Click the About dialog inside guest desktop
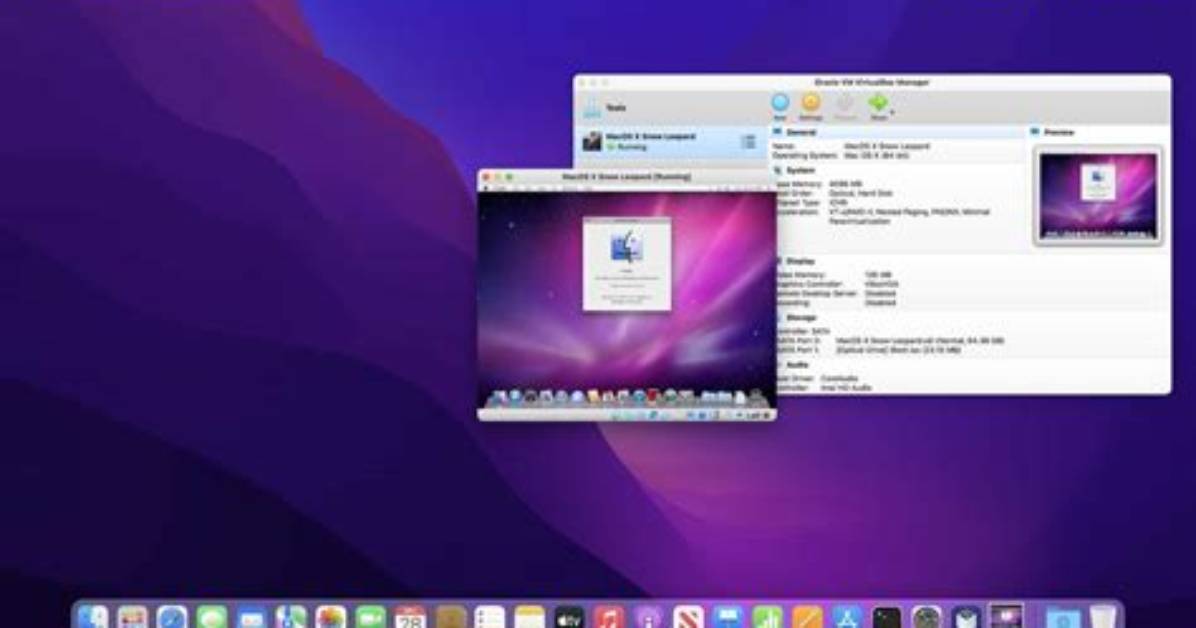 coord(627,264)
